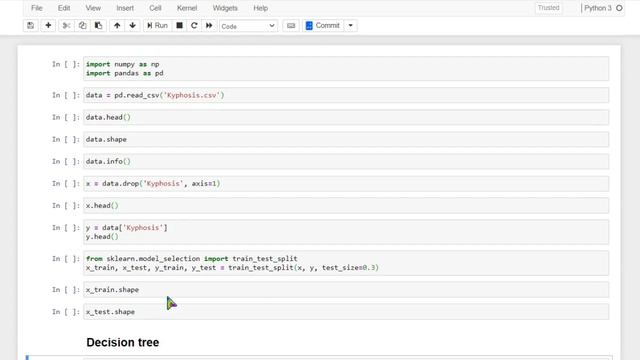Image resolution: width=640 pixels, height=360 pixels.
Task: Open the Edit menu
Action: pos(64,8)
